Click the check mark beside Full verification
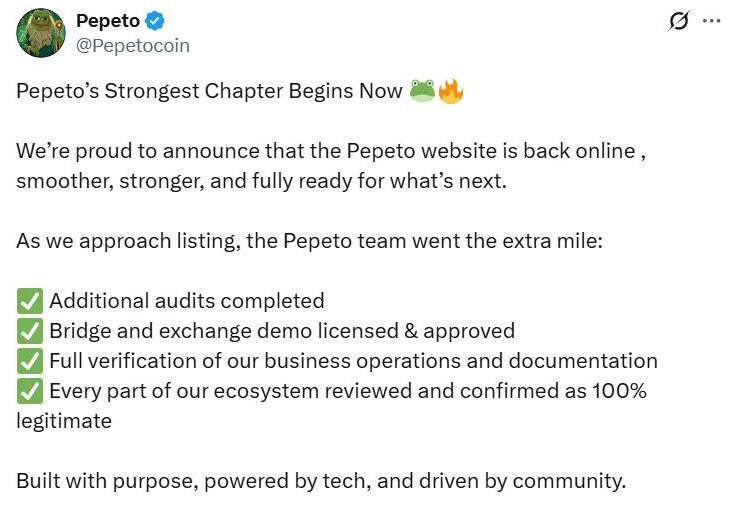The width and height of the screenshot is (752, 512). [29, 361]
